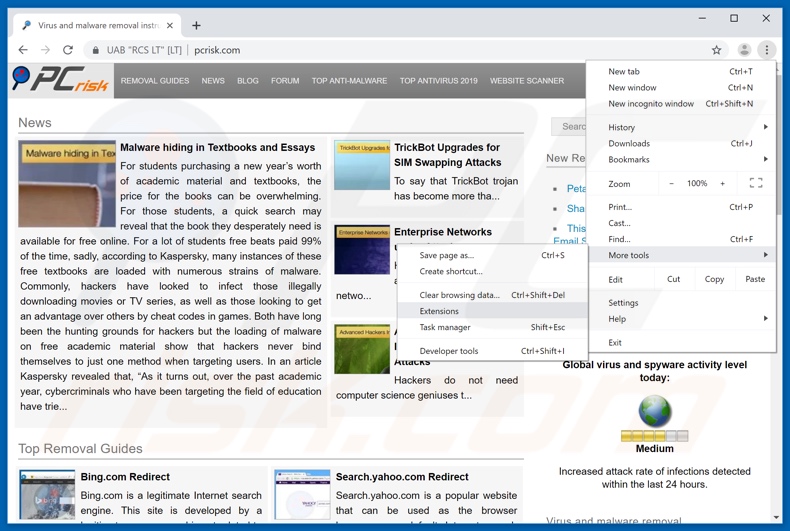
Task: Open Enterprise Networks article title
Action: (x=443, y=232)
